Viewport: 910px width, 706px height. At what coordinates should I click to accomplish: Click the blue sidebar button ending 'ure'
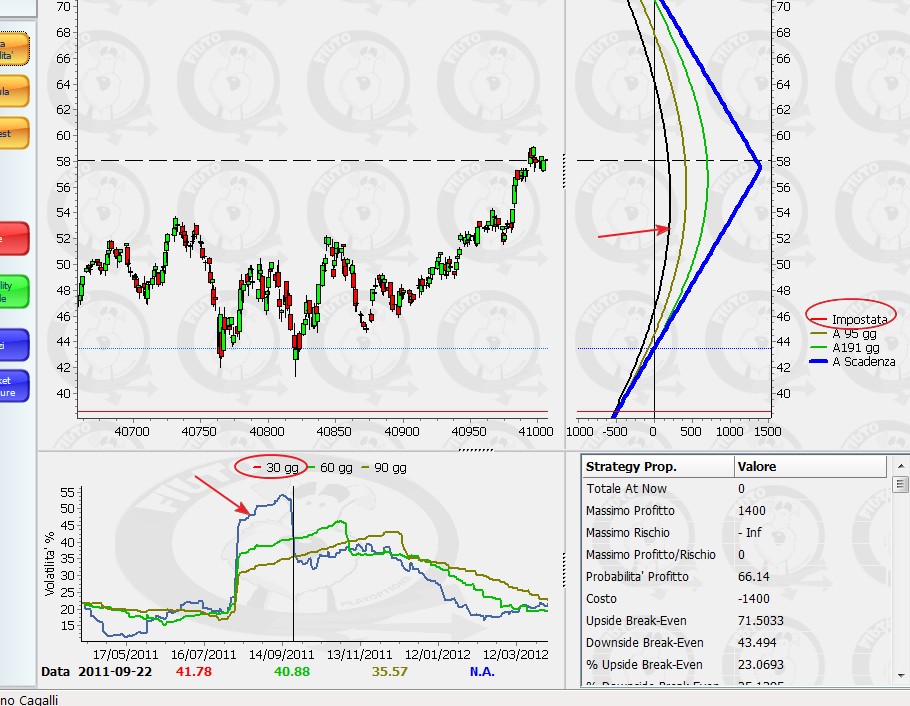point(13,386)
